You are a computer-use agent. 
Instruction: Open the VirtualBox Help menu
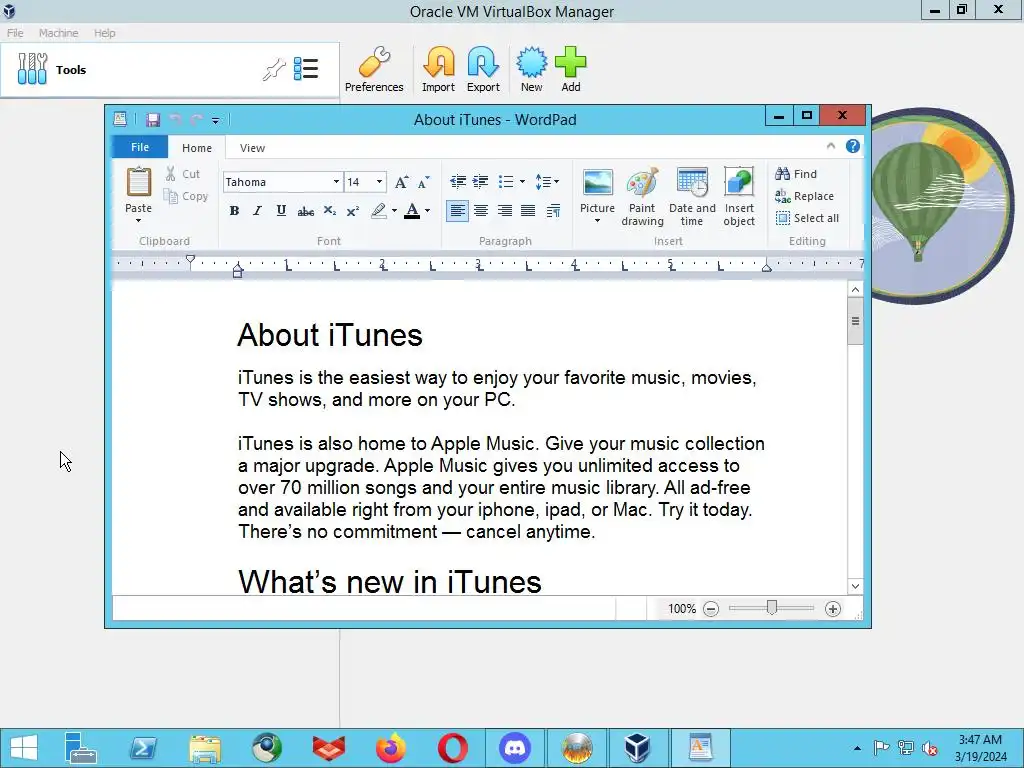(x=104, y=33)
